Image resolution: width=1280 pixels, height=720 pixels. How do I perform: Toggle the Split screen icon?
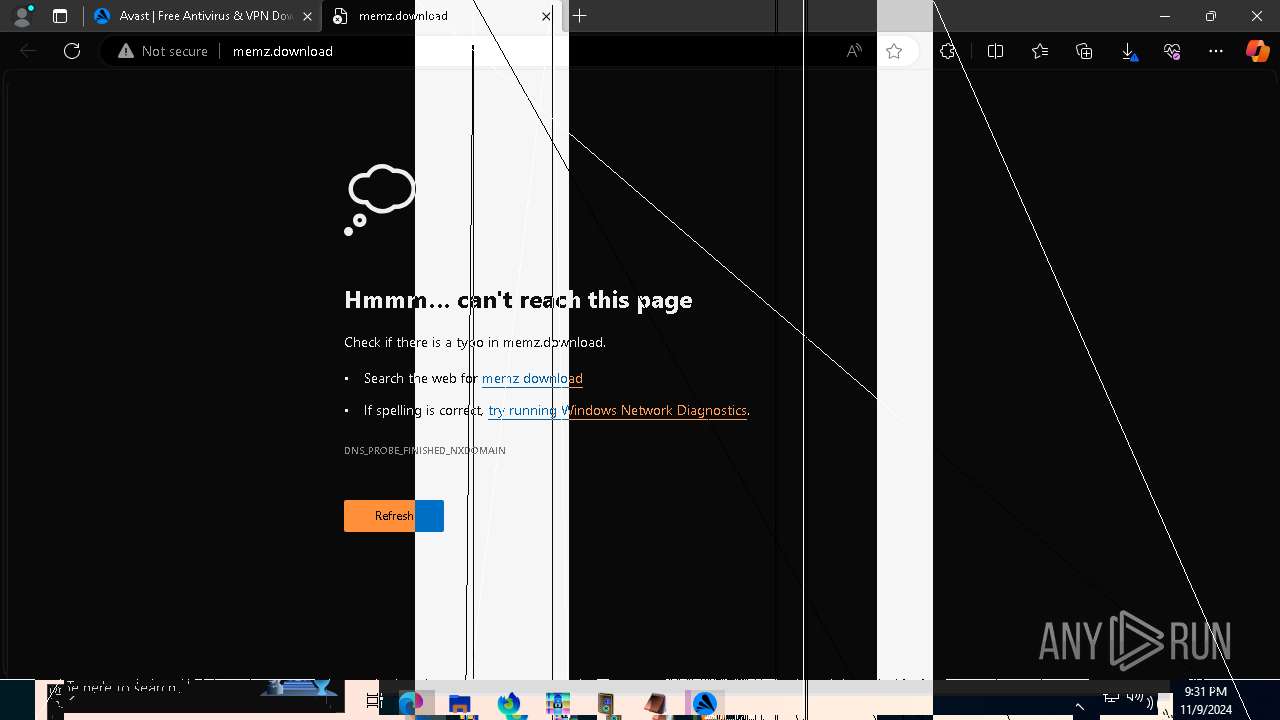coord(995,51)
